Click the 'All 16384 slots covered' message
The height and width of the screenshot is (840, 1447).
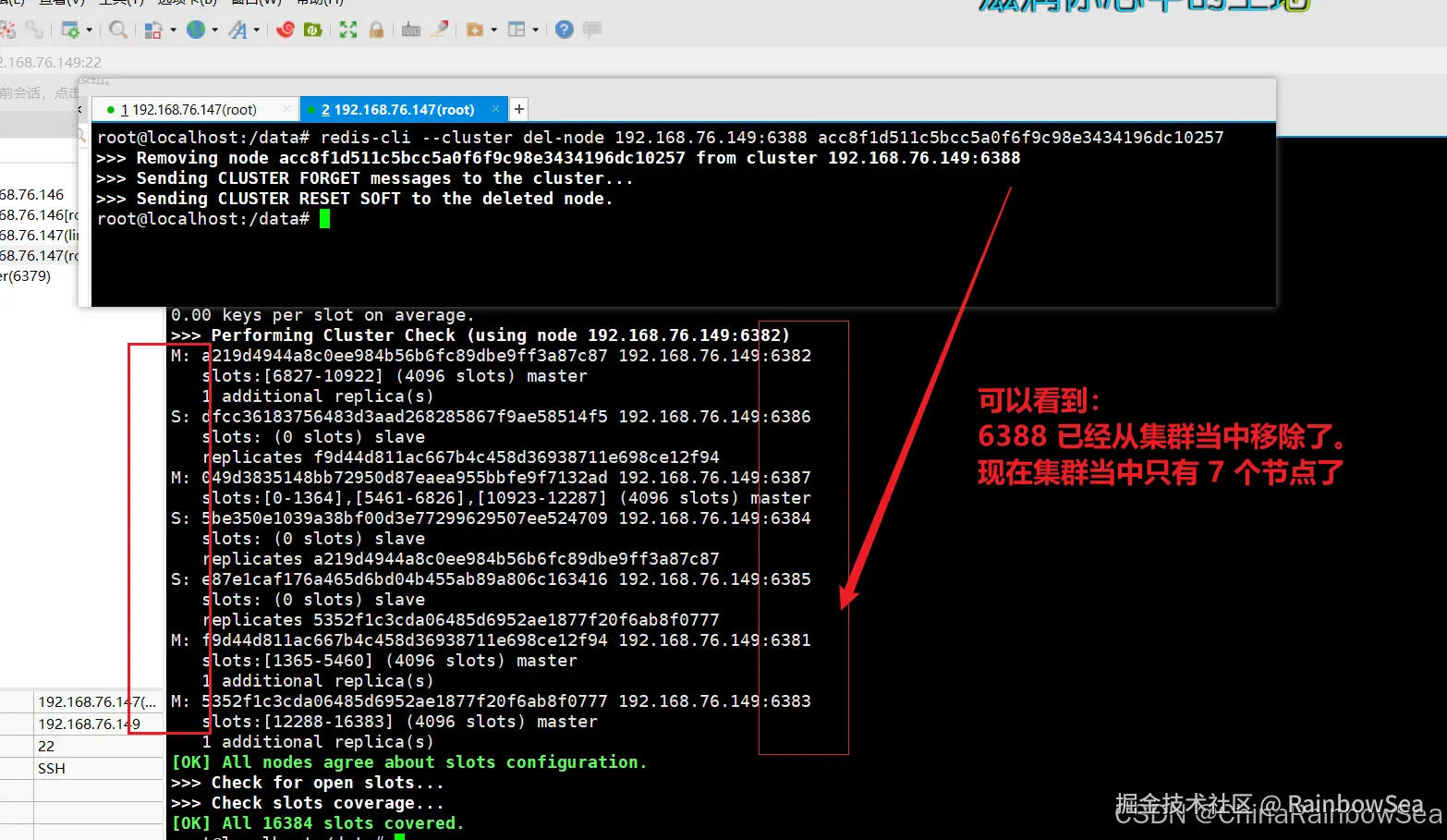(x=317, y=823)
